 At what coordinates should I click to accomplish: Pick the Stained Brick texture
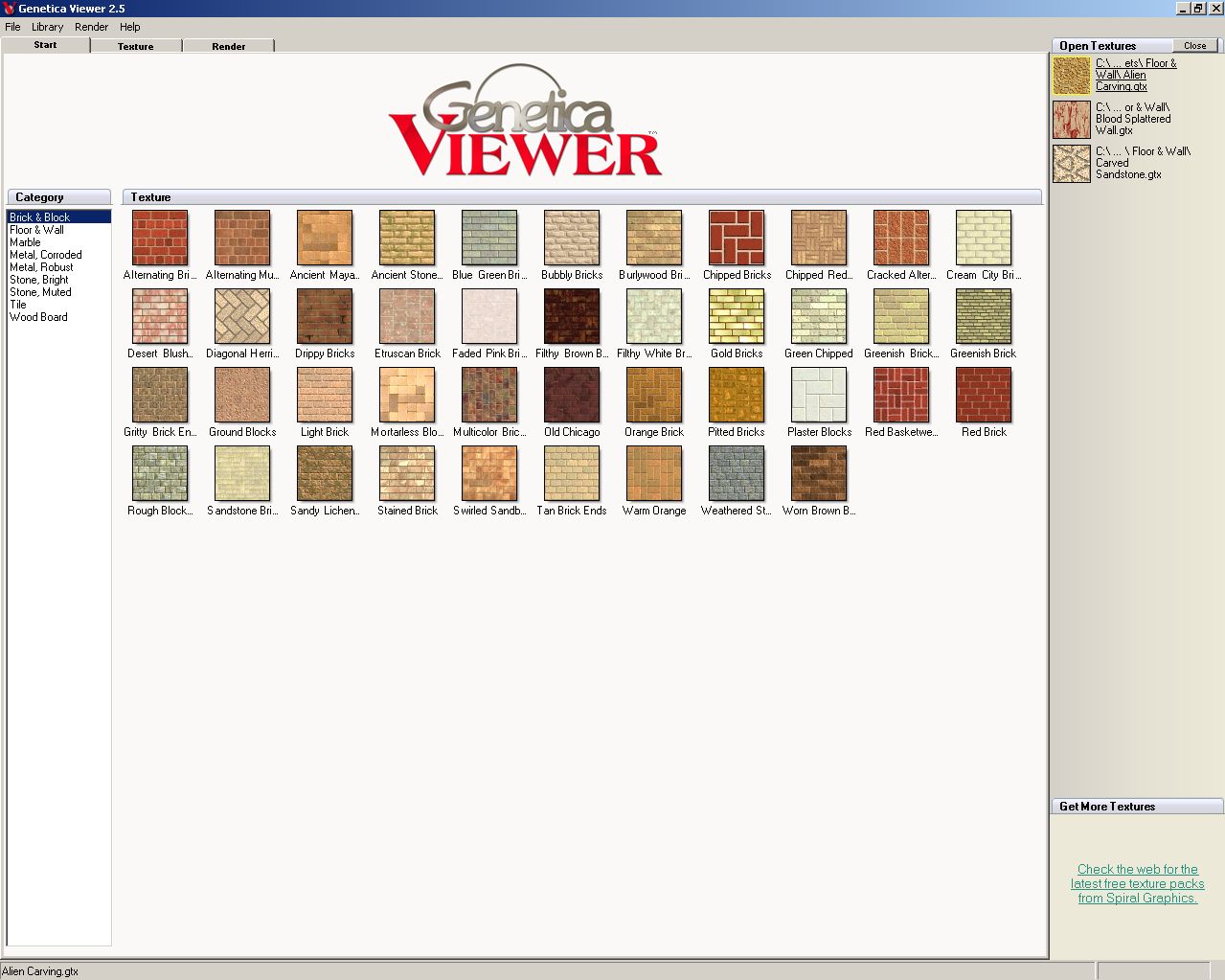coord(407,473)
